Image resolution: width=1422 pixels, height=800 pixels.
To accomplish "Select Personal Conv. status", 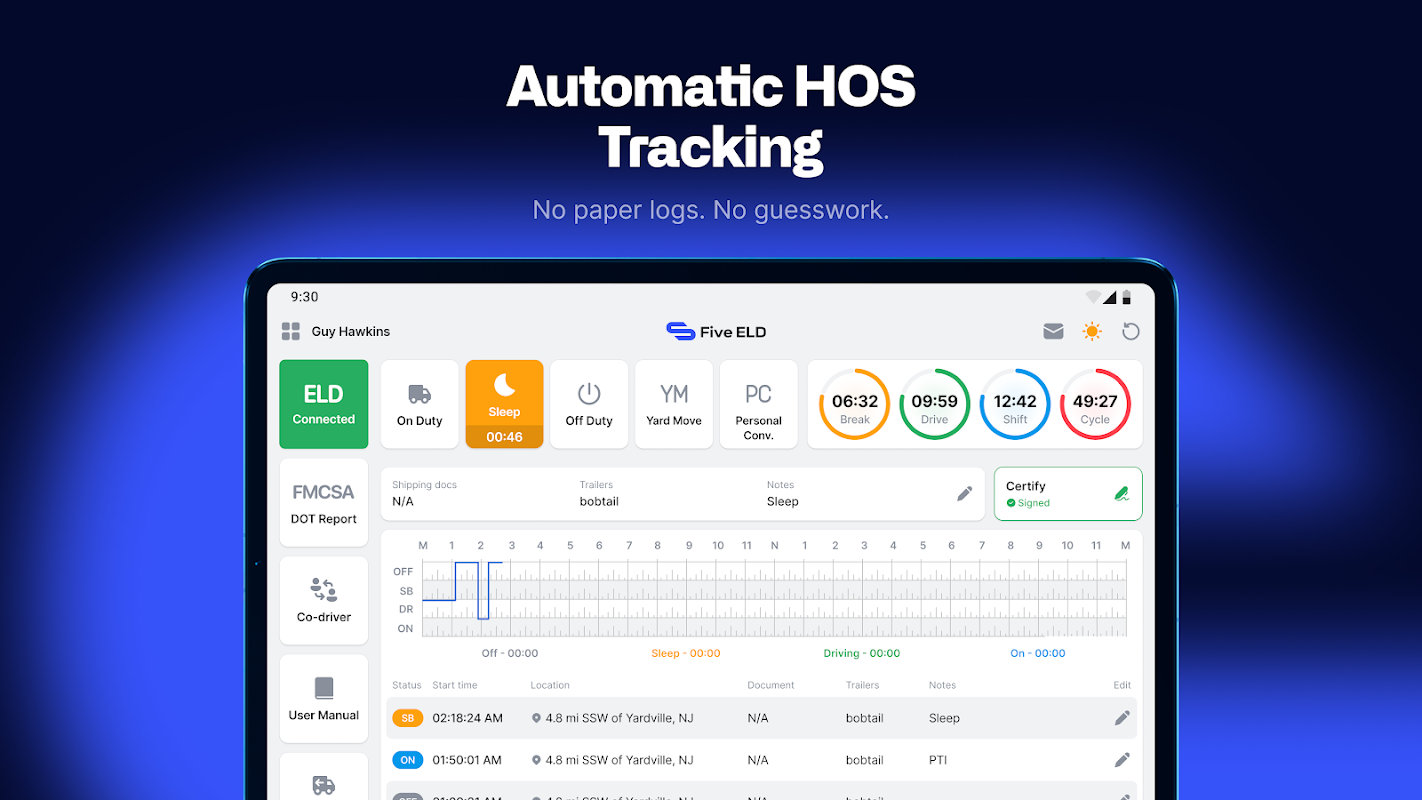I will [x=759, y=404].
